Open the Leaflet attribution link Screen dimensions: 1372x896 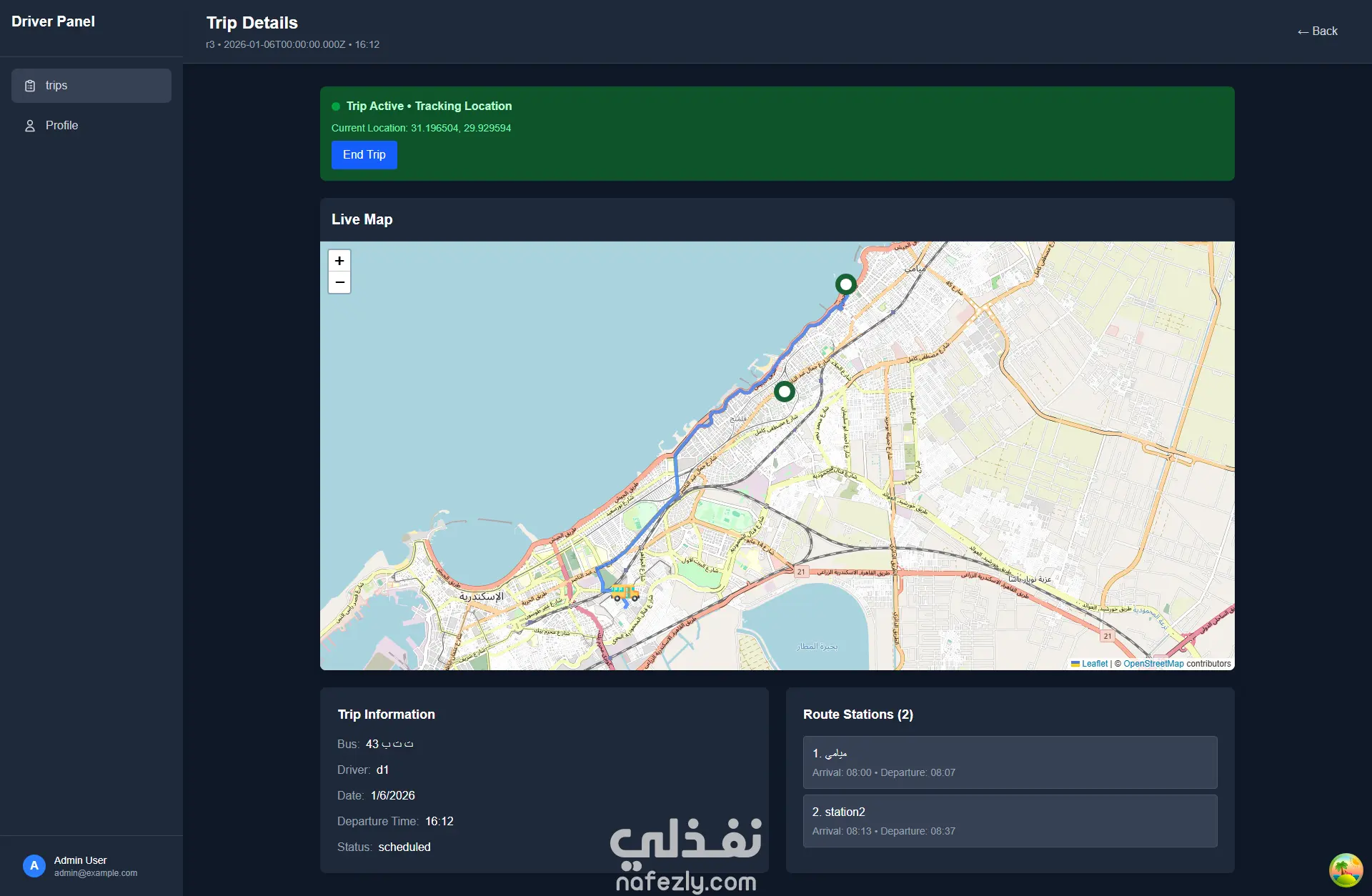pyautogui.click(x=1094, y=664)
